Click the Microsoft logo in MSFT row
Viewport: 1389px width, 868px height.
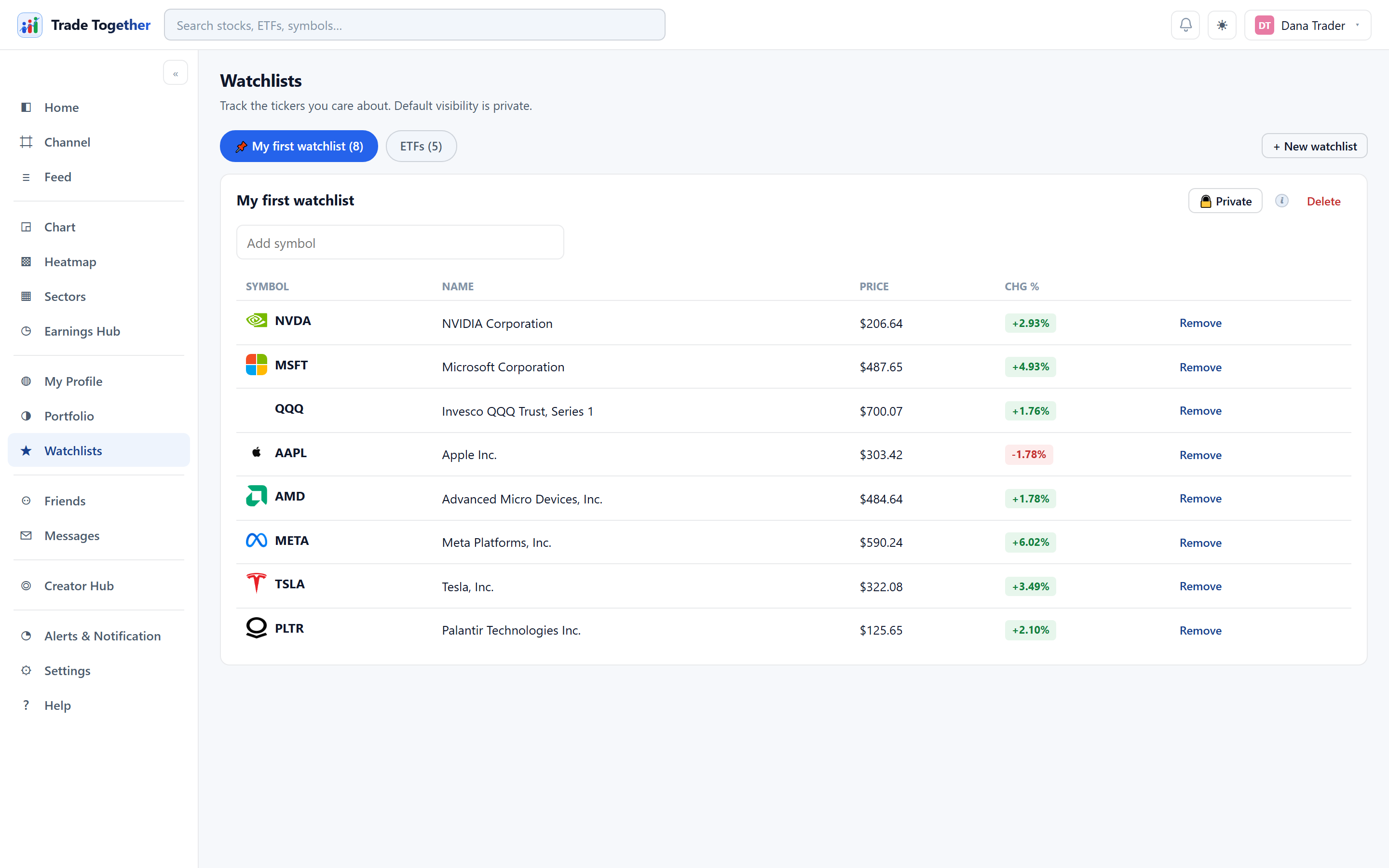[x=257, y=365]
